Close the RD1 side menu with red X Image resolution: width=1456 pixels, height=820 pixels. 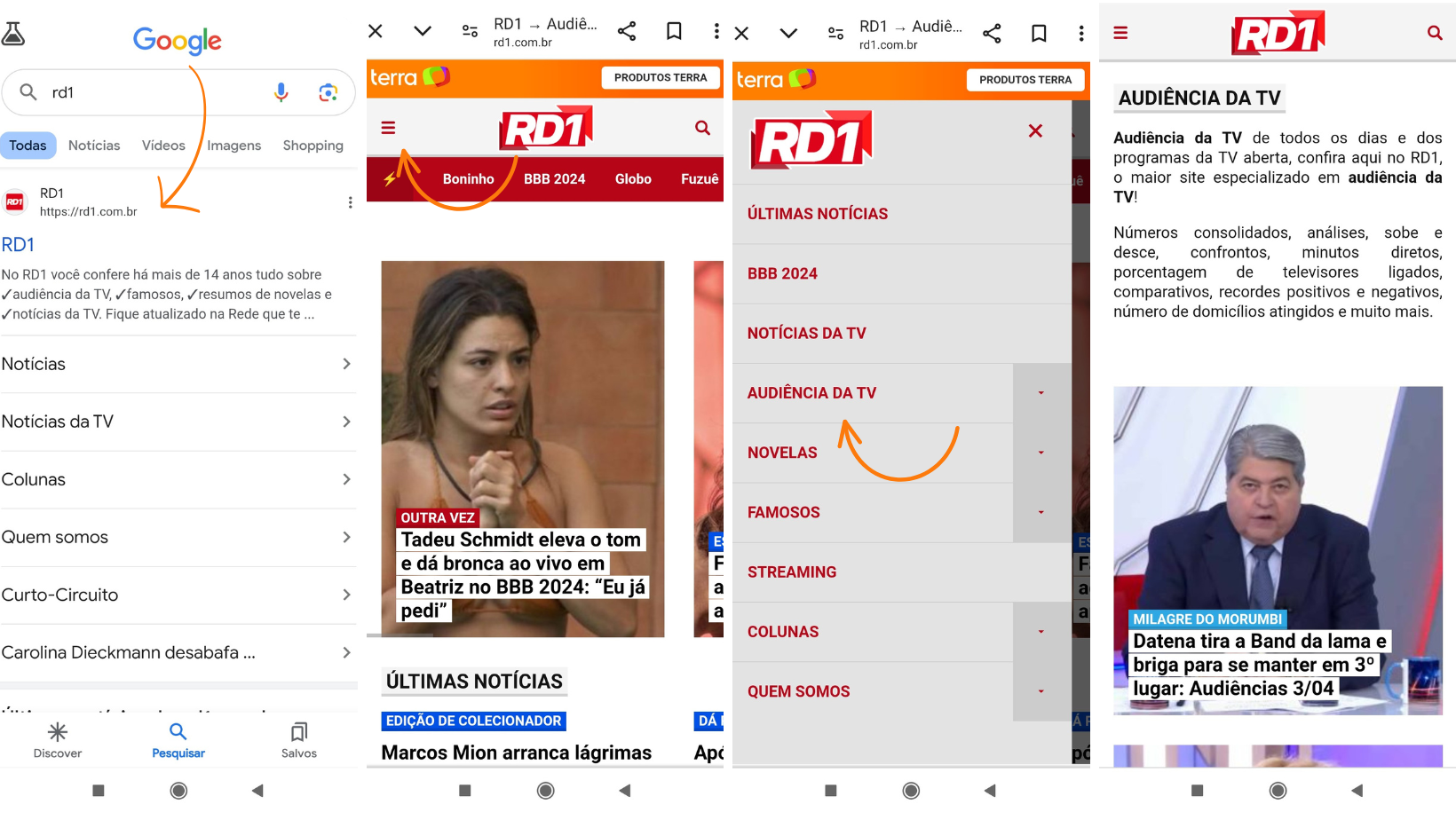[x=1035, y=130]
